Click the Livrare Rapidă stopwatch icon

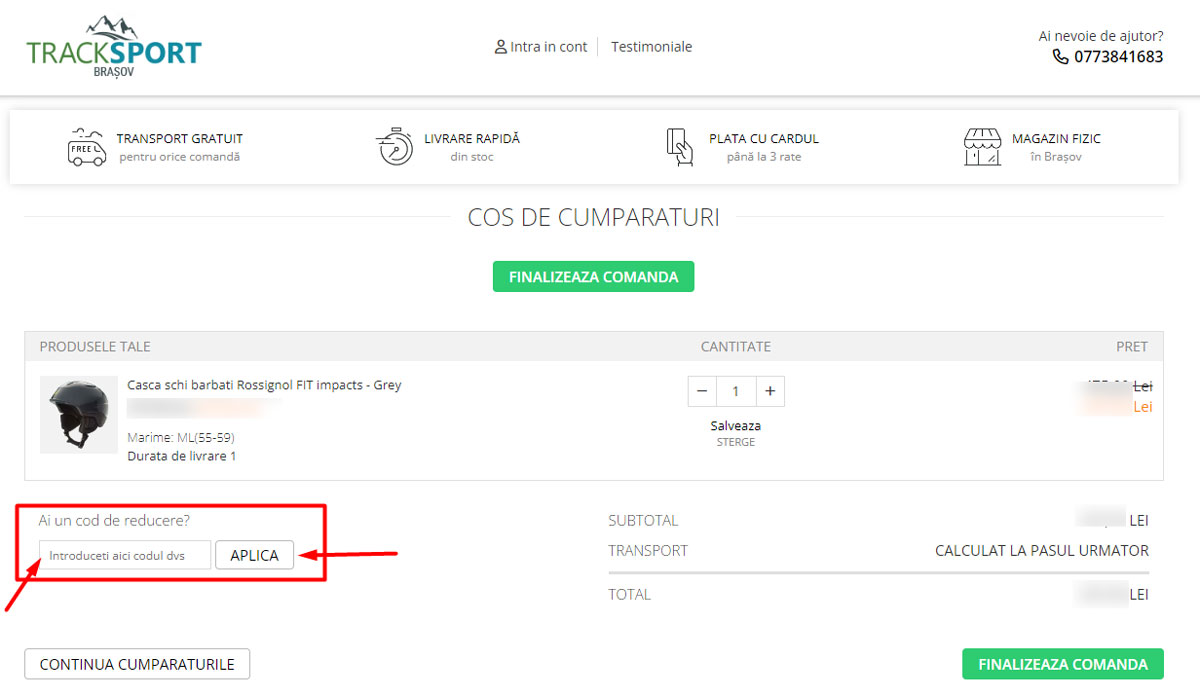pos(394,147)
